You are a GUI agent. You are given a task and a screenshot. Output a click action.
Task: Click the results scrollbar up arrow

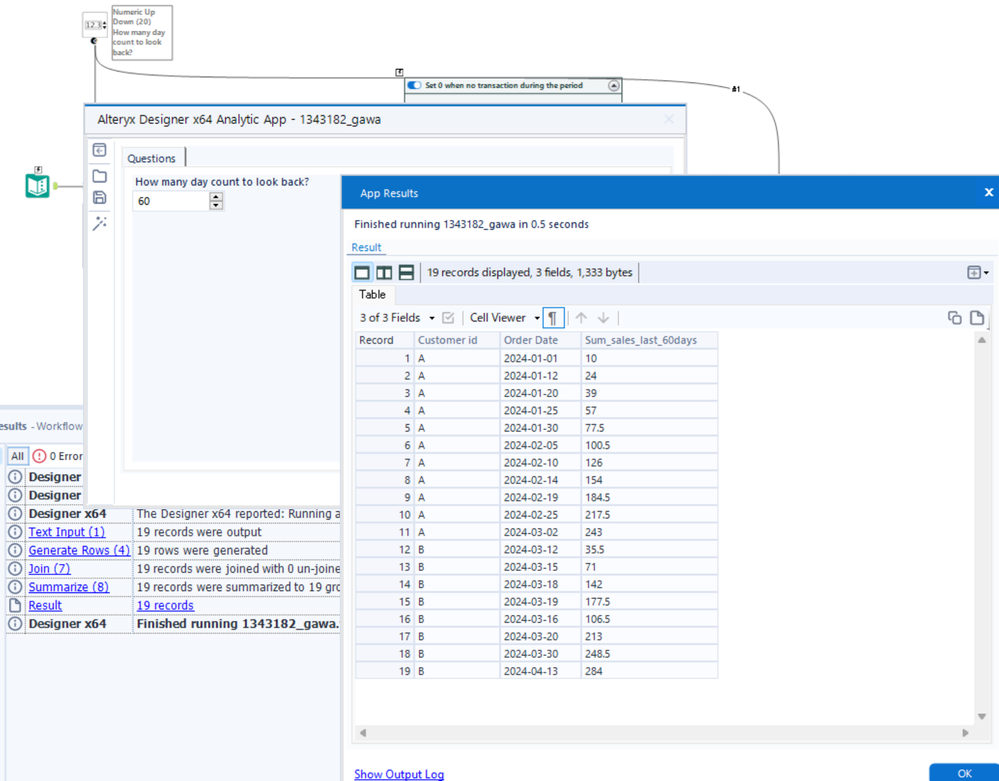point(982,340)
